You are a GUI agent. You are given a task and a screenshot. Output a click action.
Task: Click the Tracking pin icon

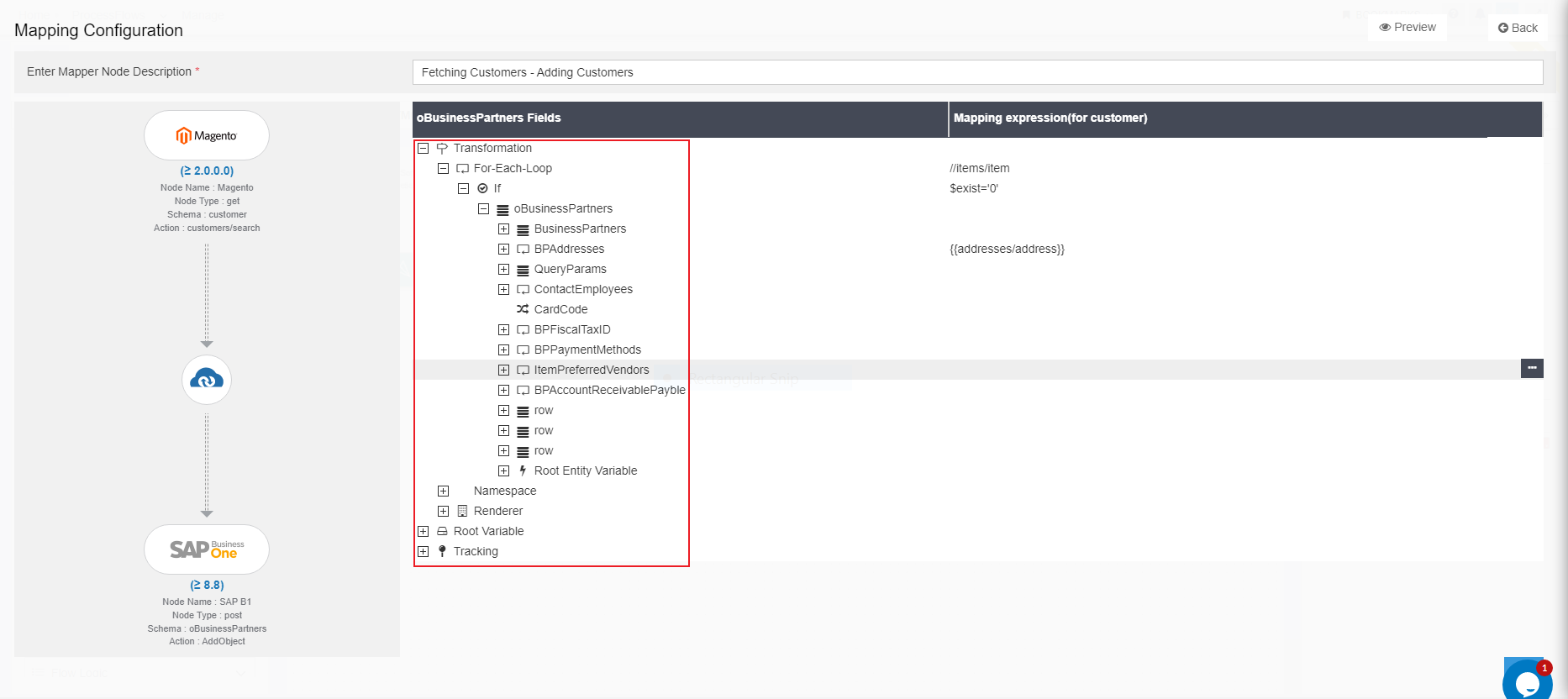[x=442, y=551]
